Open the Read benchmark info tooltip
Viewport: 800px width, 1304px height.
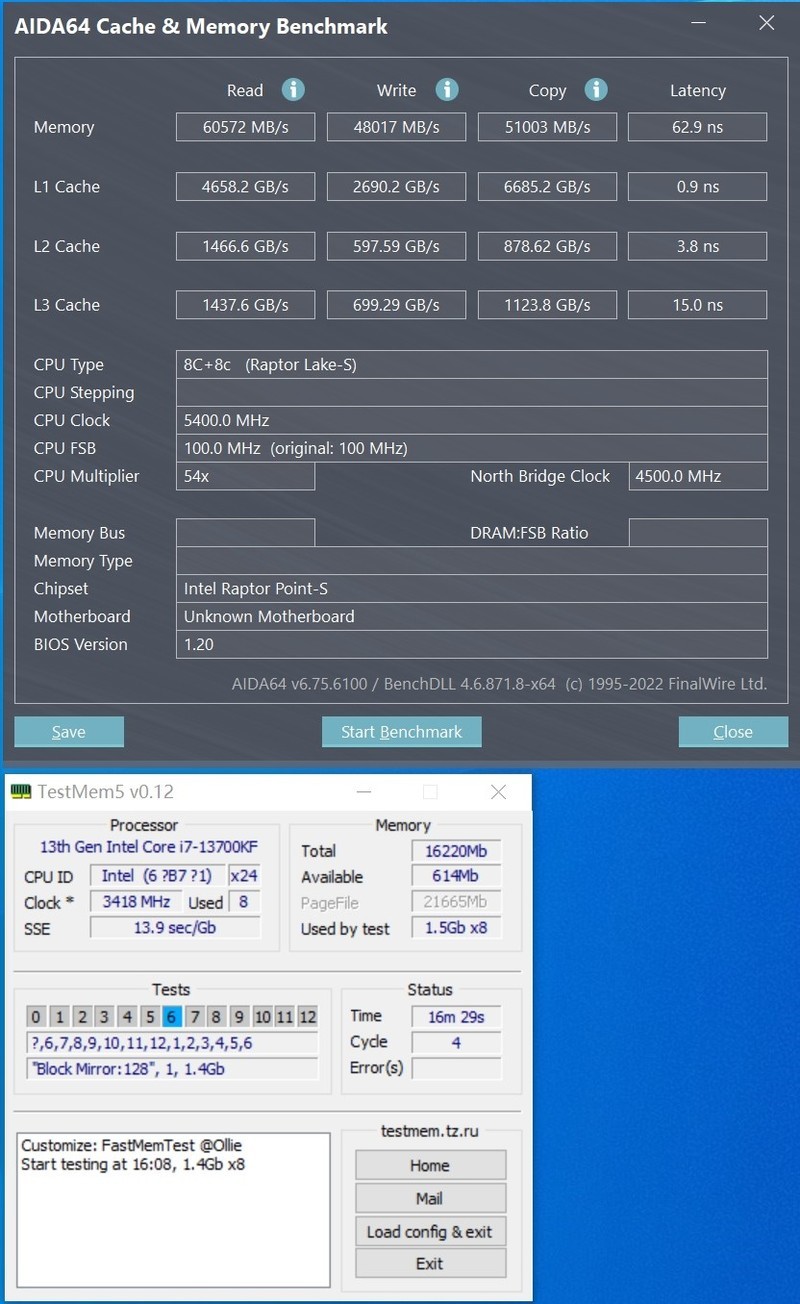[x=293, y=89]
